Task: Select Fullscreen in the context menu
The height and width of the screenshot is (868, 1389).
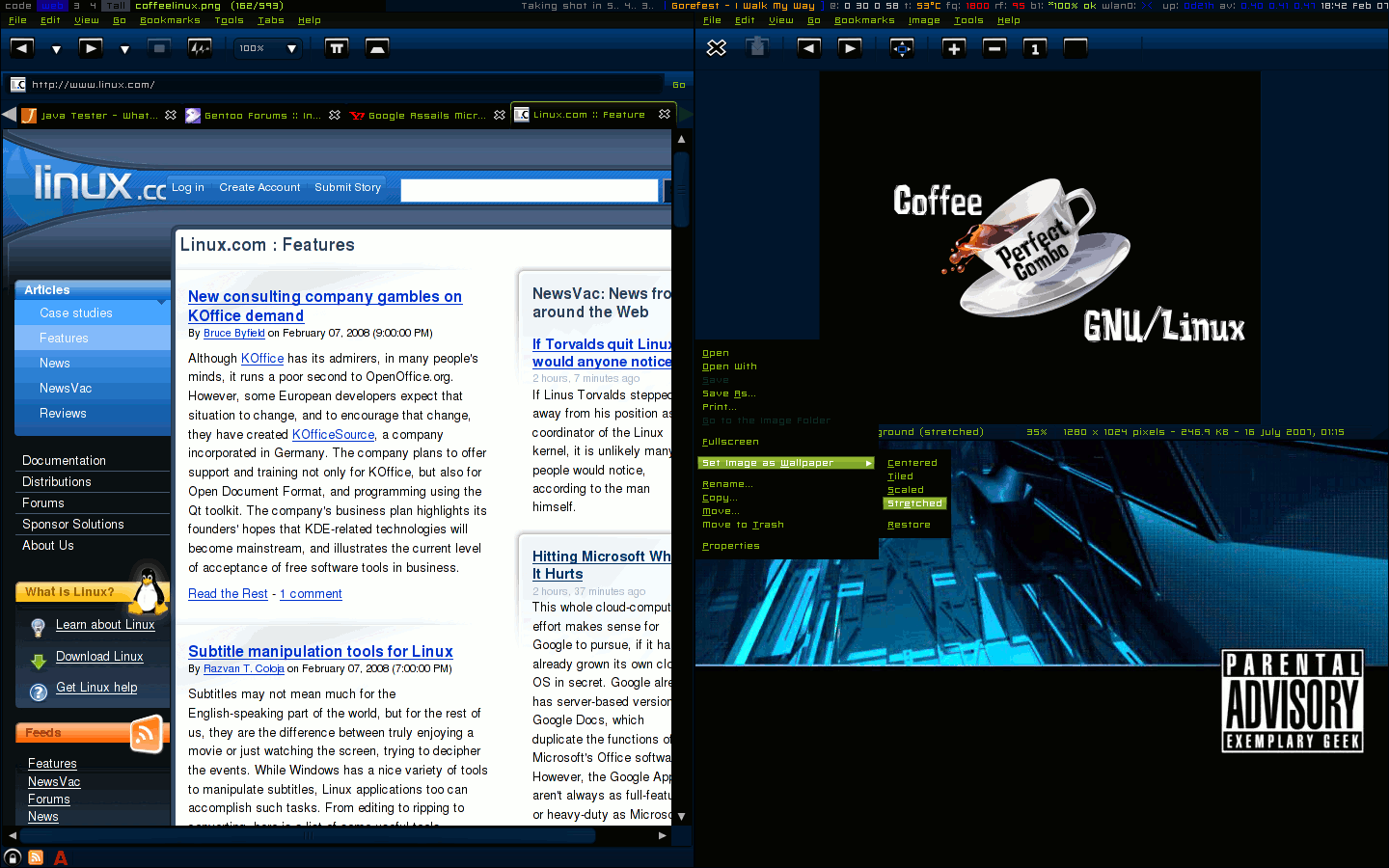Action: pyautogui.click(x=731, y=442)
